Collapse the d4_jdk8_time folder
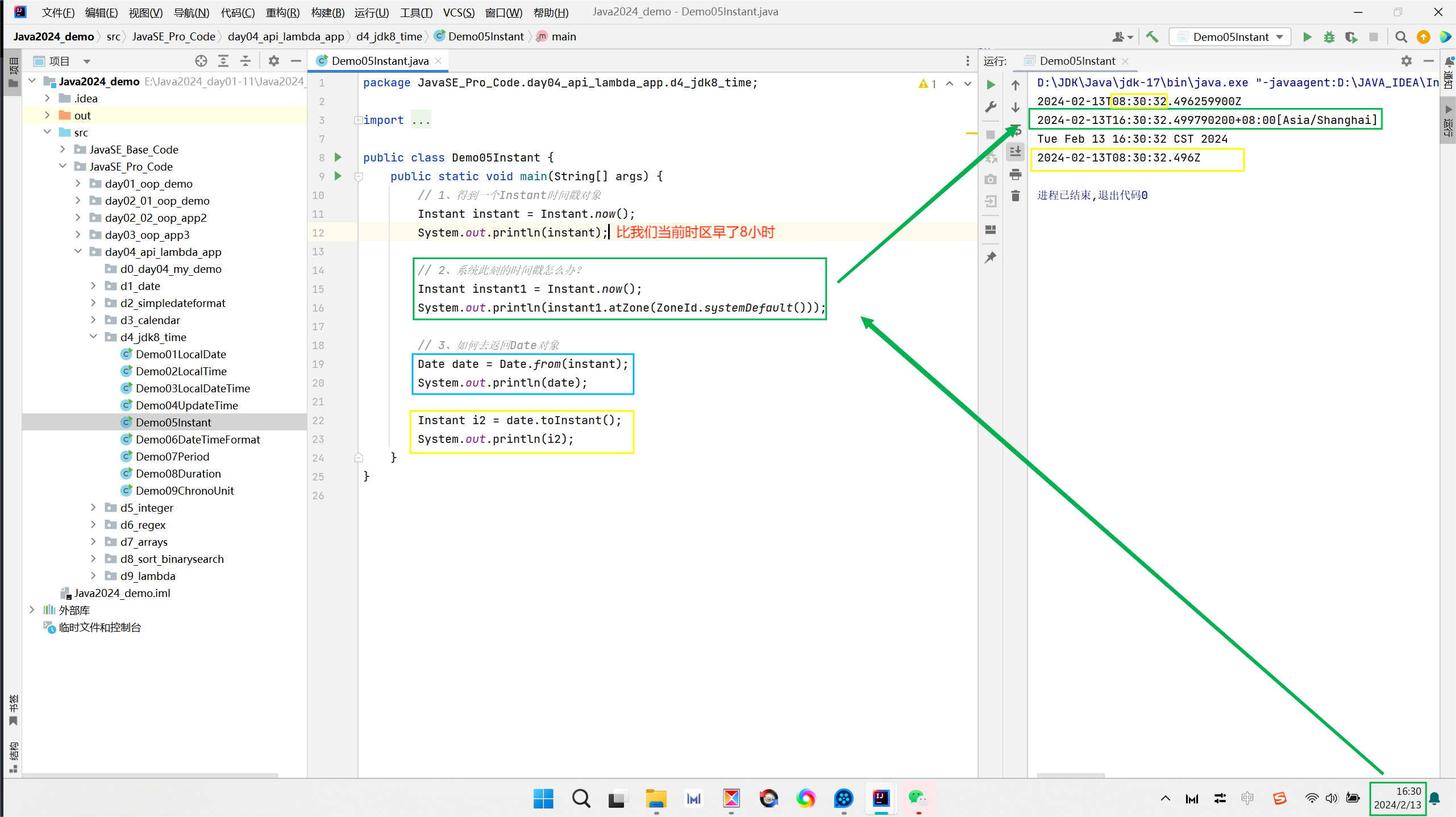Screen dimensions: 1456x817 94,337
